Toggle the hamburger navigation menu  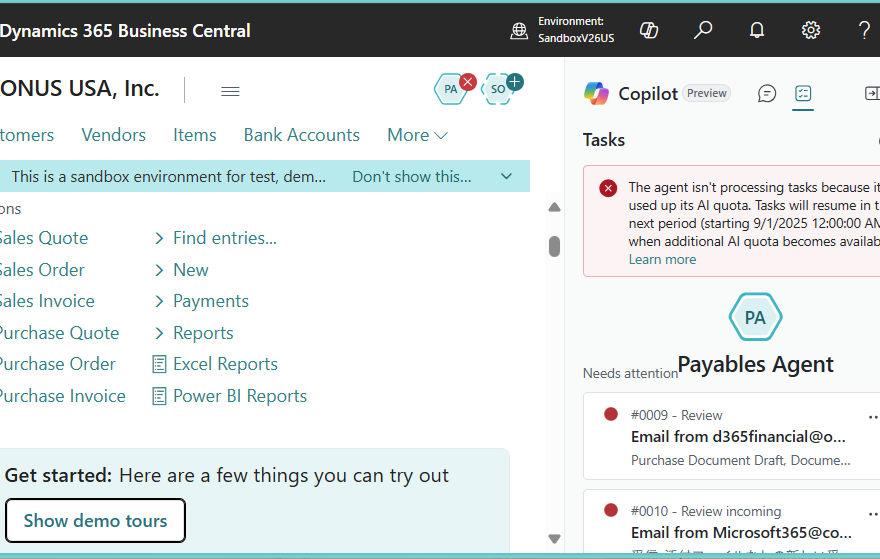click(230, 91)
